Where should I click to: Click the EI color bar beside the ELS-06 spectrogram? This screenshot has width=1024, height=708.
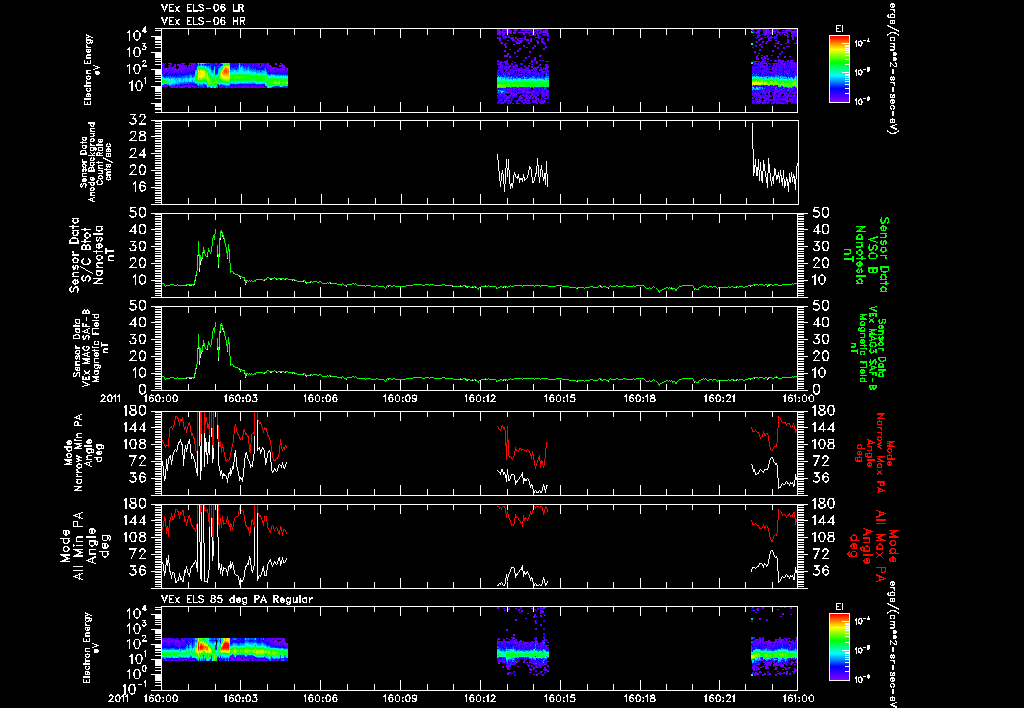(839, 69)
